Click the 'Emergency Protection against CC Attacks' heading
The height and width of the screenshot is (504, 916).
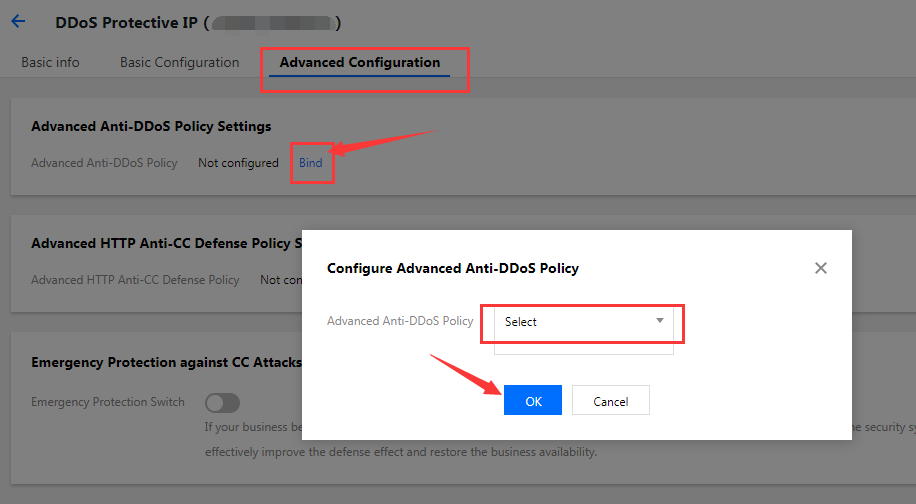point(166,363)
